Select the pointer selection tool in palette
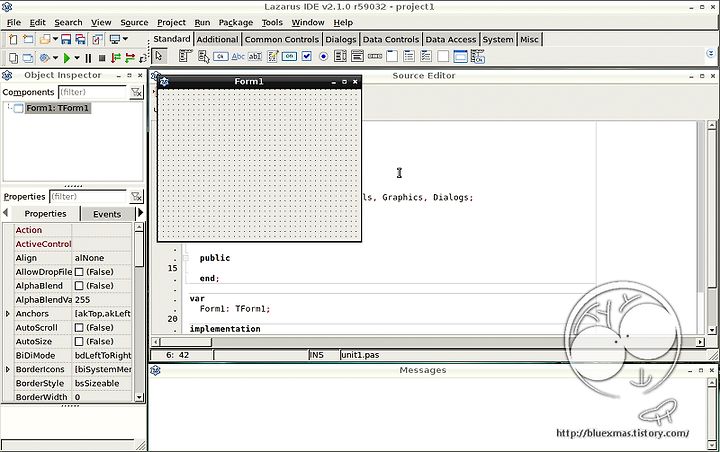The height and width of the screenshot is (452, 720). point(159,56)
